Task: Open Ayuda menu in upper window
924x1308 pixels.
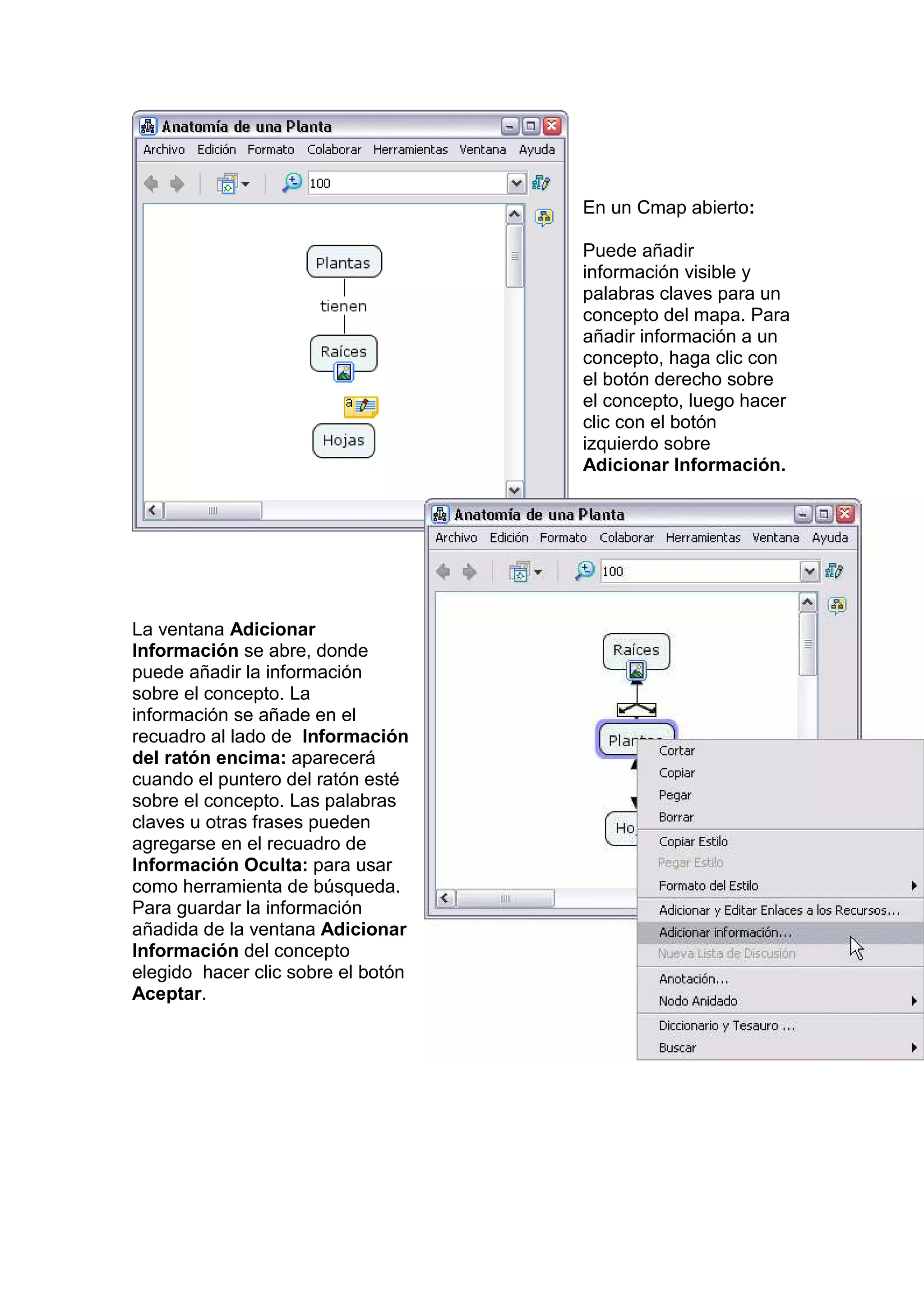Action: pos(537,150)
